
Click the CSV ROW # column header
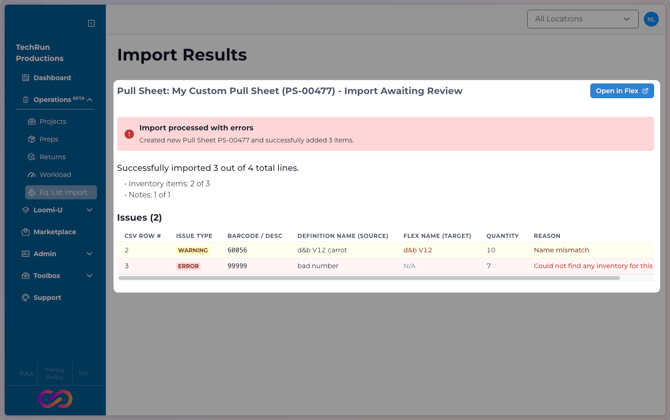point(143,236)
